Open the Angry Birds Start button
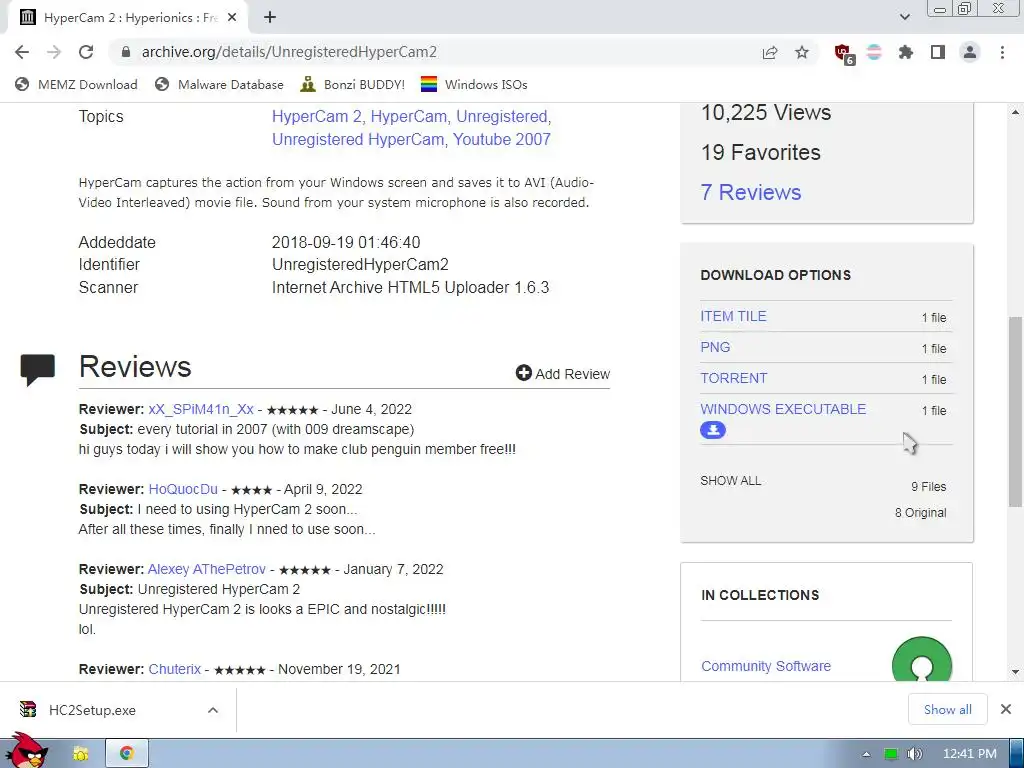 26,750
